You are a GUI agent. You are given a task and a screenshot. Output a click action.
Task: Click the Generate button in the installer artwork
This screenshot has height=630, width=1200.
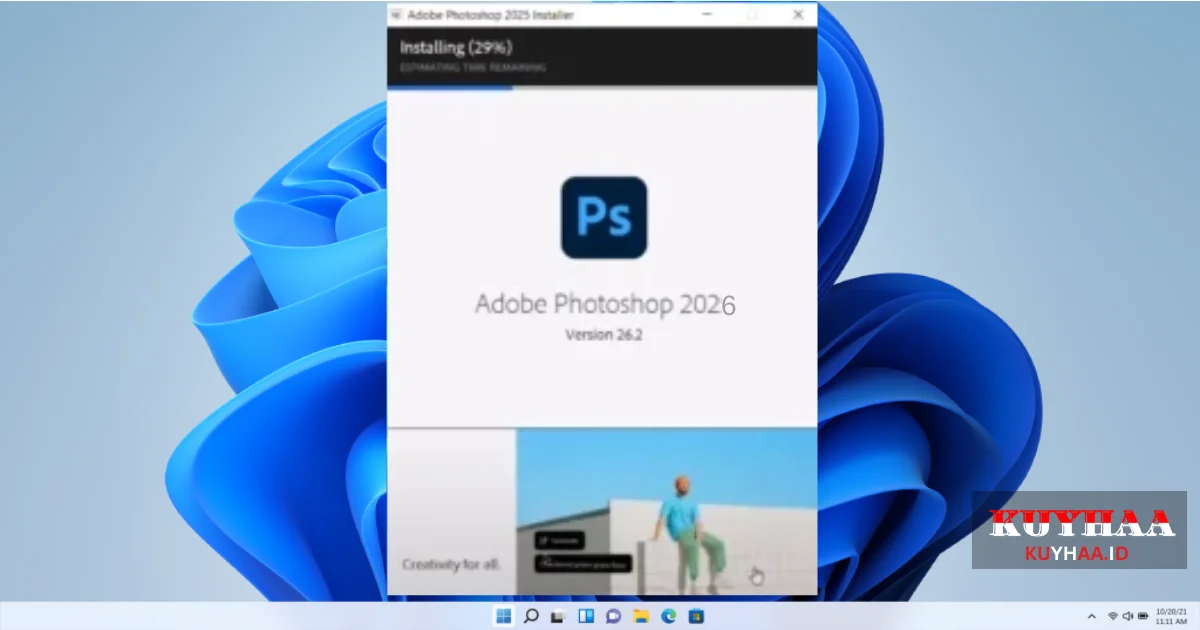point(558,540)
